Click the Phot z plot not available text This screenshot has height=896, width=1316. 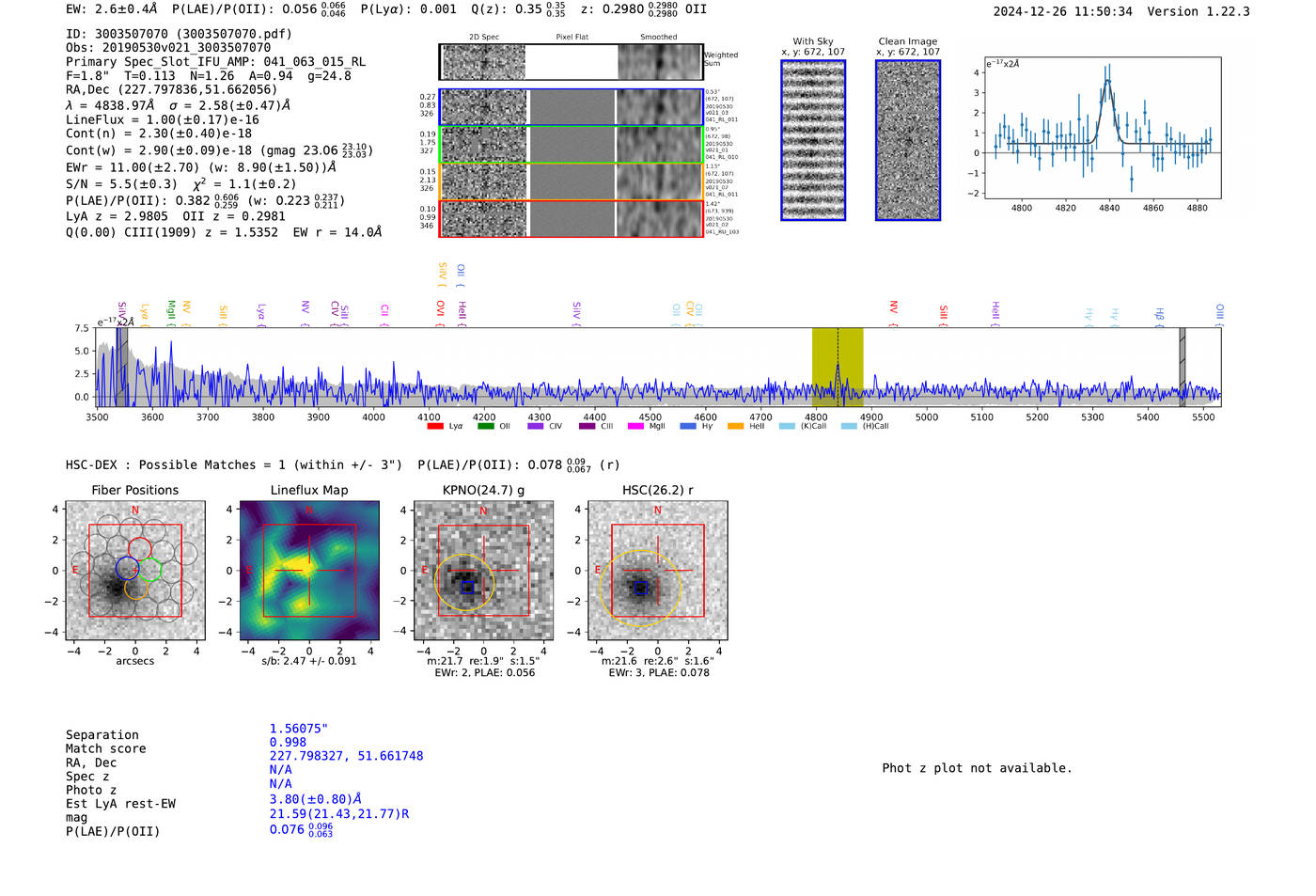coord(977,768)
